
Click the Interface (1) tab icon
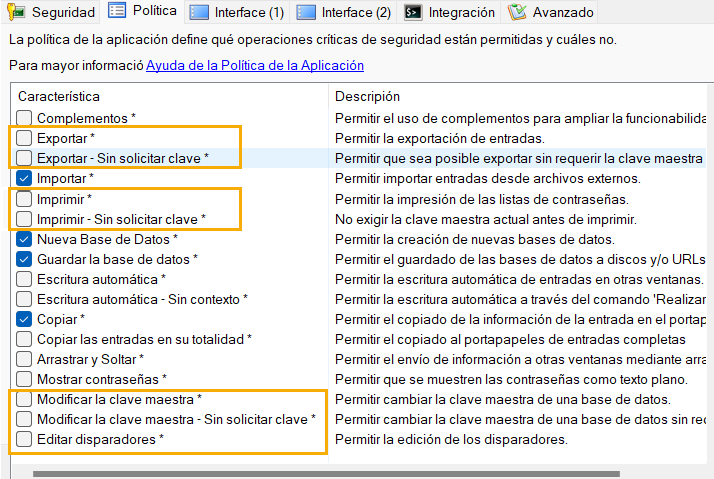199,12
